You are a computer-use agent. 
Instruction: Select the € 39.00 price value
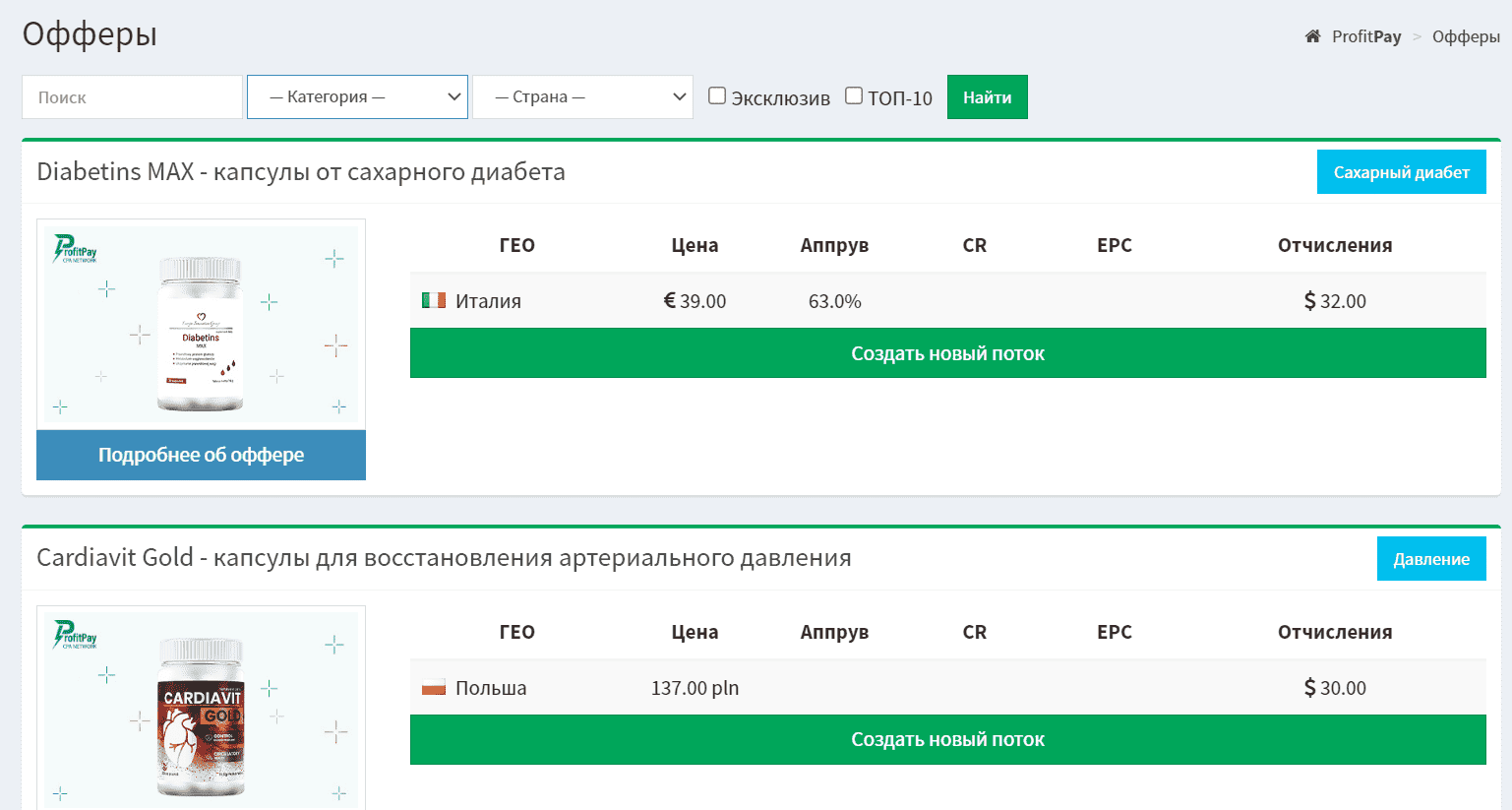pos(695,301)
